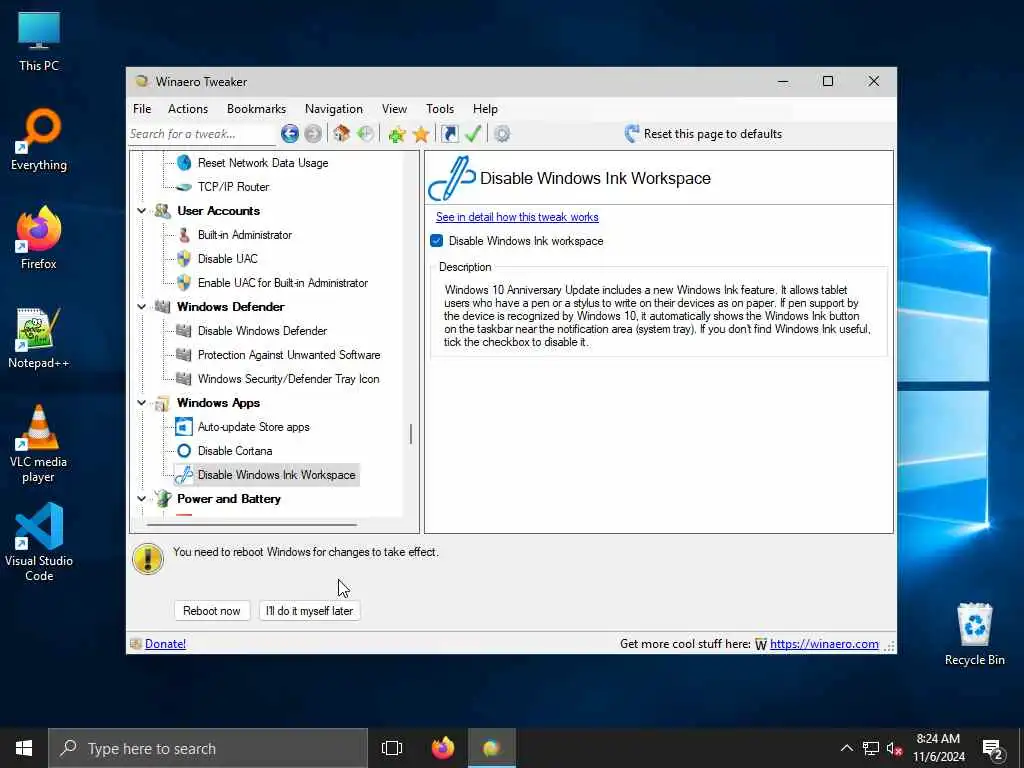
Task: Click the Windows taskbar search box
Action: [x=208, y=748]
